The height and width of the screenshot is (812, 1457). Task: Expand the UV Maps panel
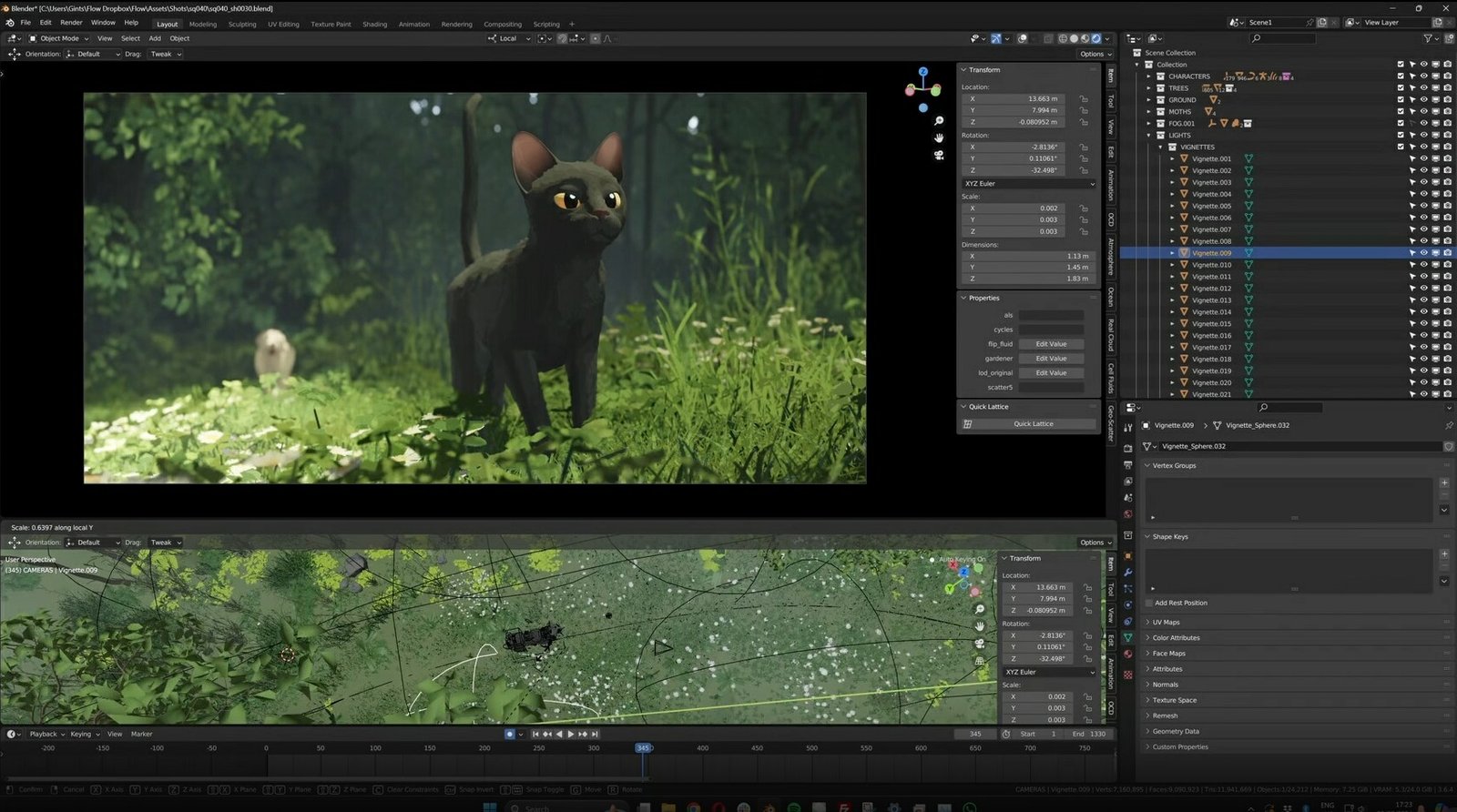click(1166, 623)
